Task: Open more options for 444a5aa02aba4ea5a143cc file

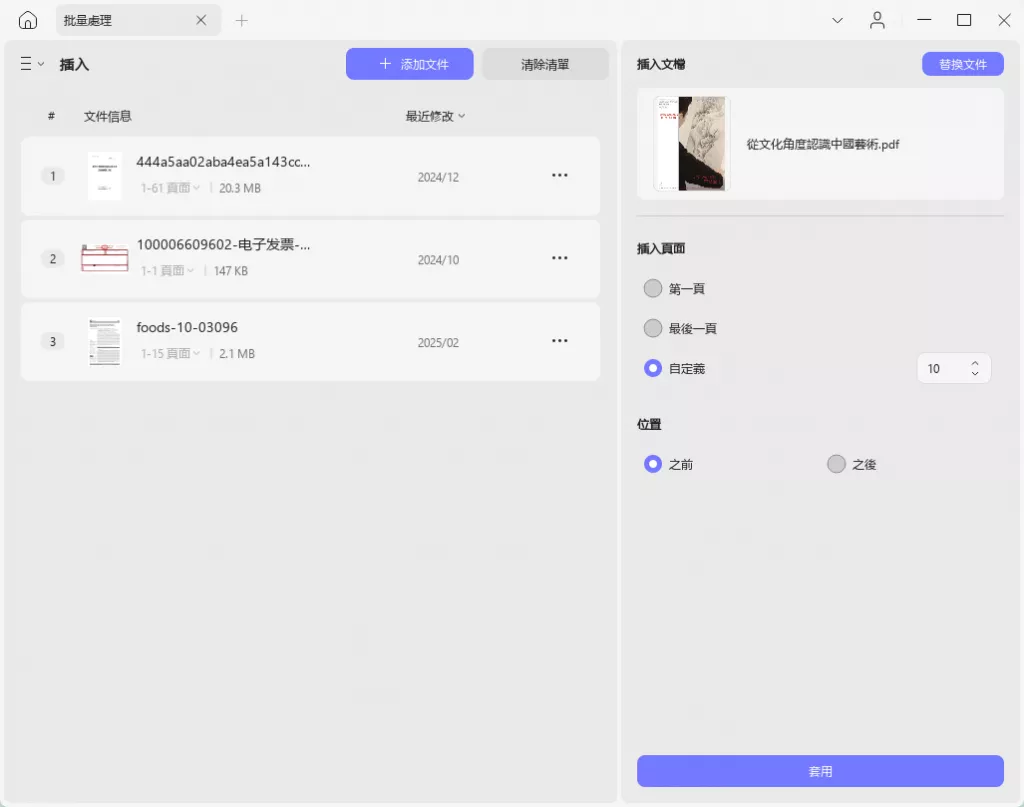Action: (560, 175)
